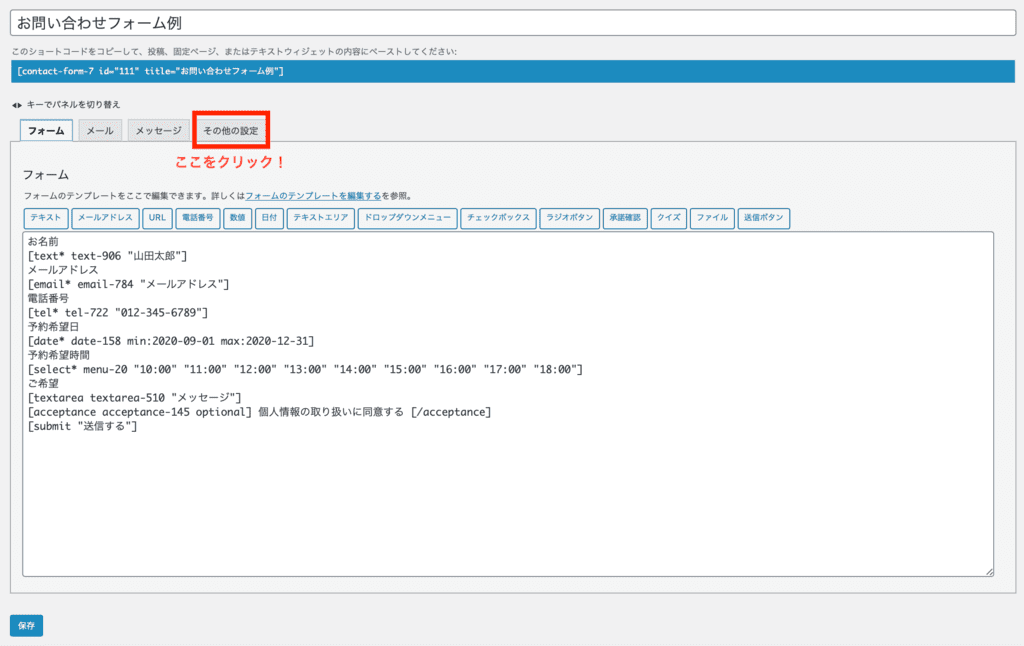Insert a チェックボックス form tag
The width and height of the screenshot is (1024, 646).
click(x=497, y=218)
